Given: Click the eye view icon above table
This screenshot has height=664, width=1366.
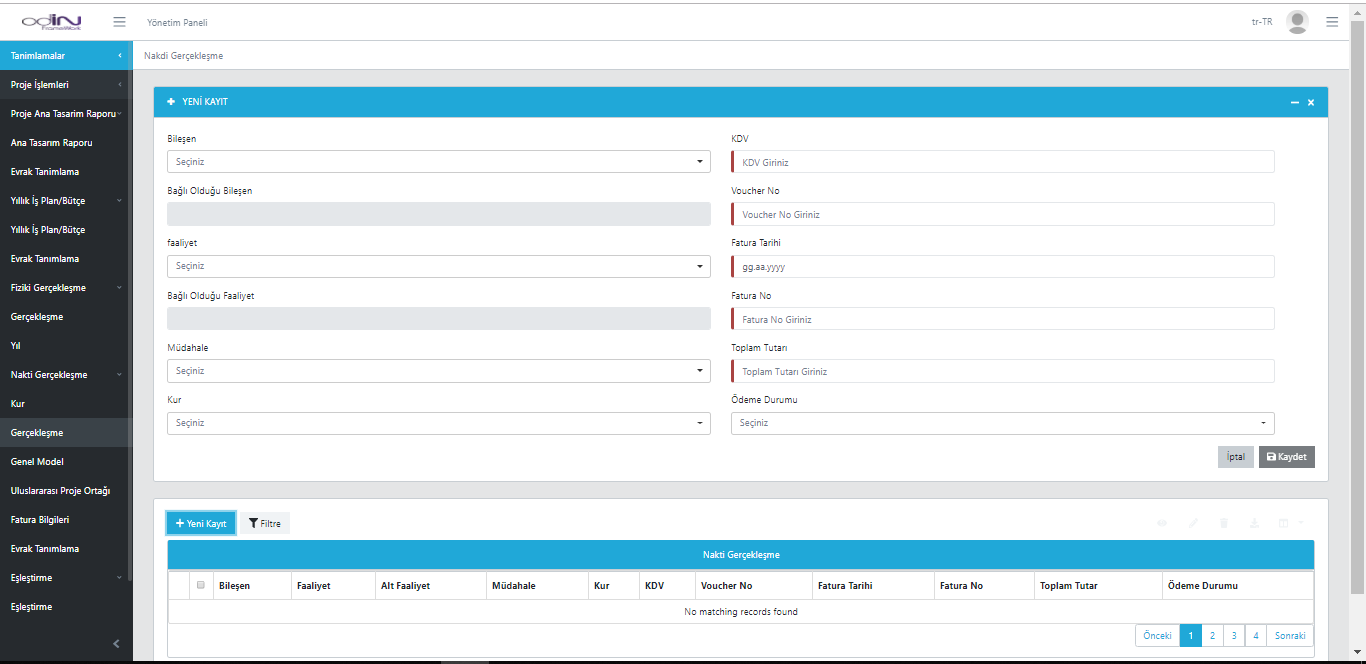Looking at the screenshot, I should point(1162,523).
